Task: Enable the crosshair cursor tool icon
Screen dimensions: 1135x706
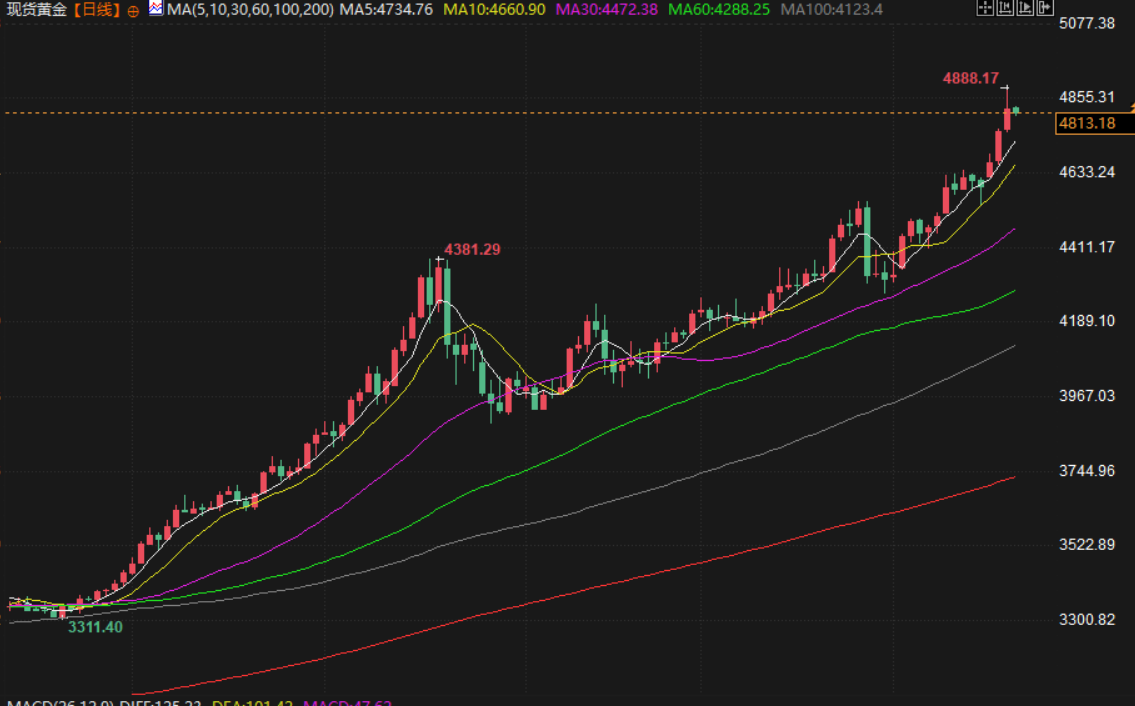Action: coord(985,7)
